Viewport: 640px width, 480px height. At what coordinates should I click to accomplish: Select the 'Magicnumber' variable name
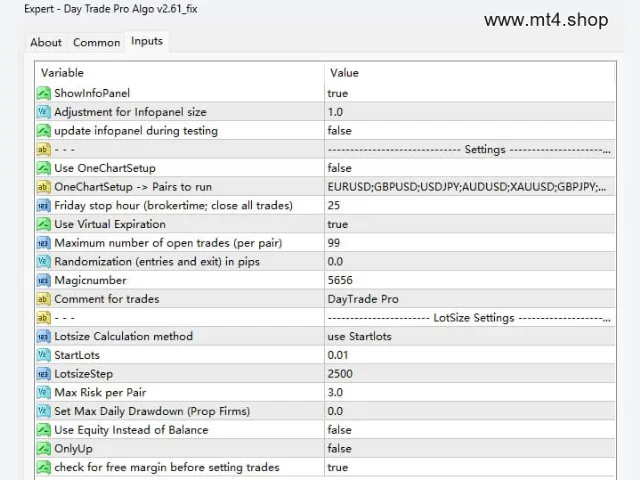(x=91, y=280)
